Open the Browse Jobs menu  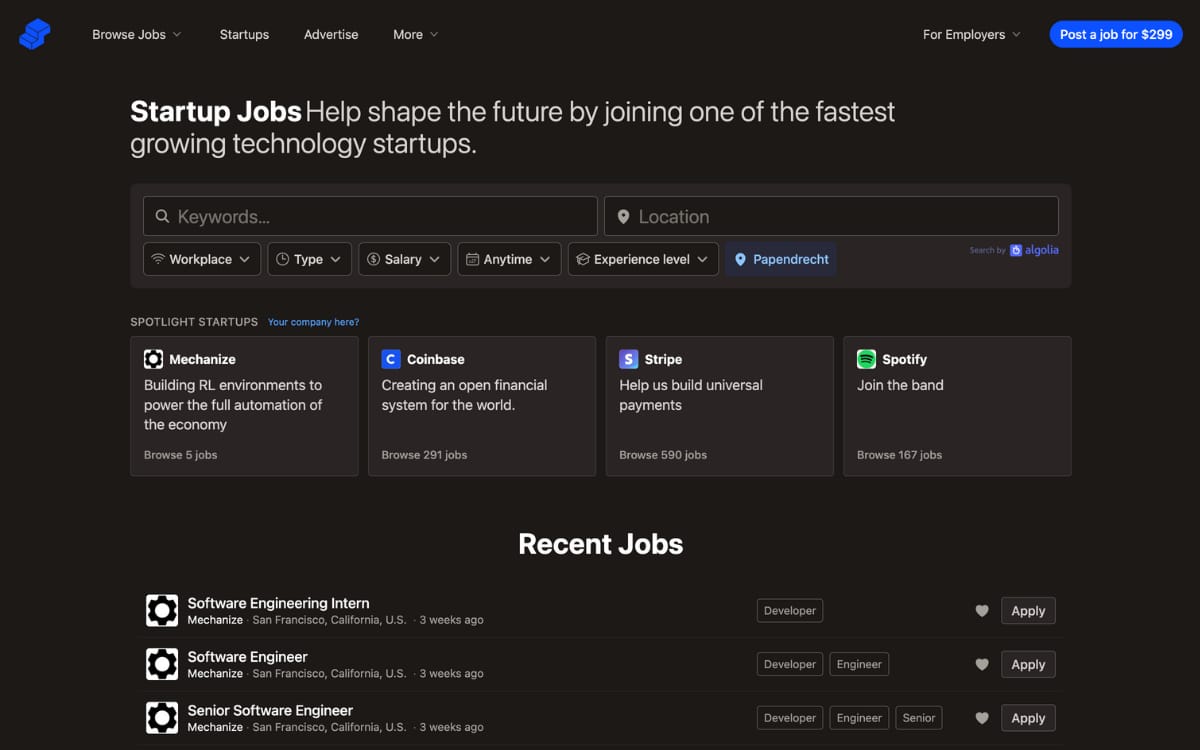tap(136, 34)
